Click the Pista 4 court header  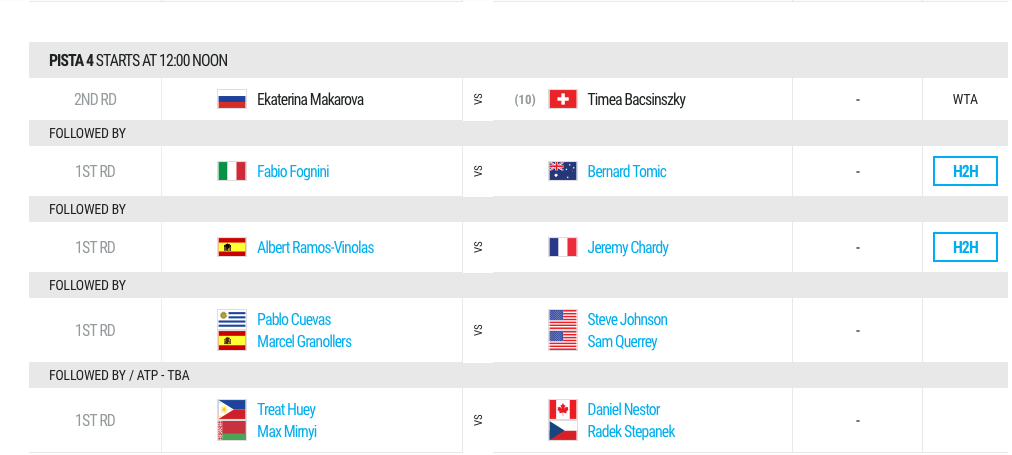(x=520, y=60)
